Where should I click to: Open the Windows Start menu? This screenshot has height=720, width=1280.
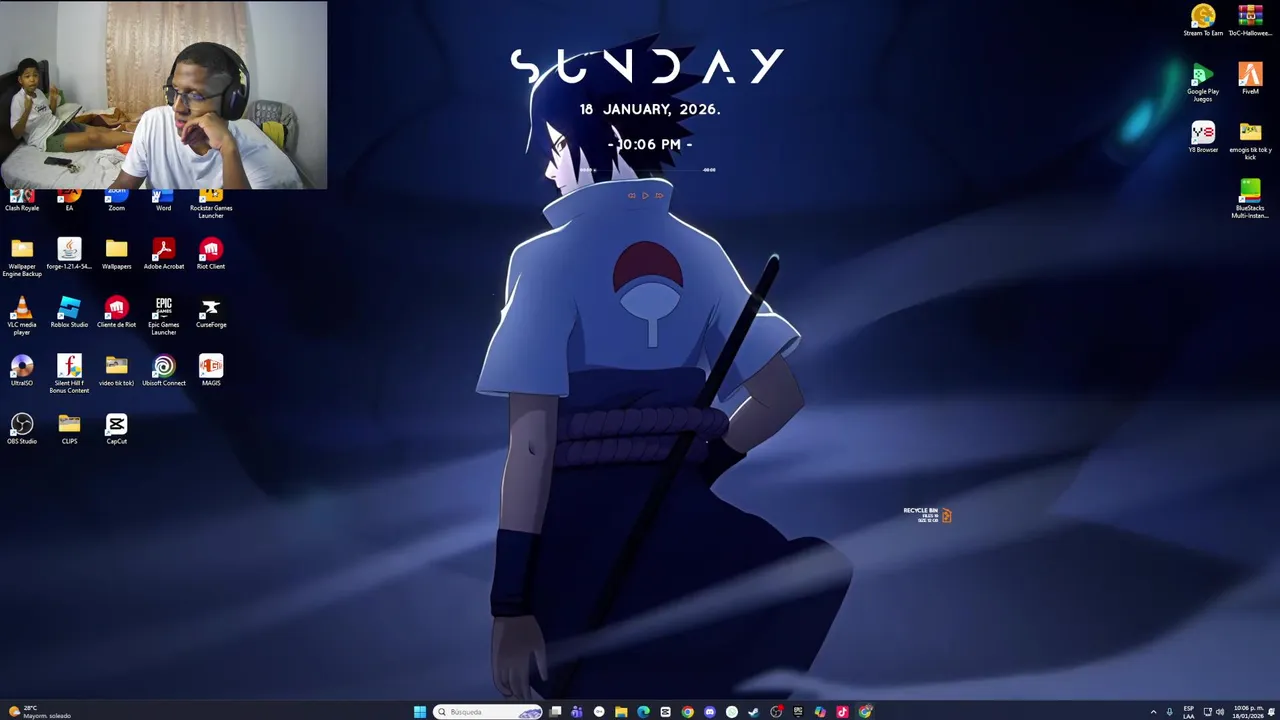[420, 712]
